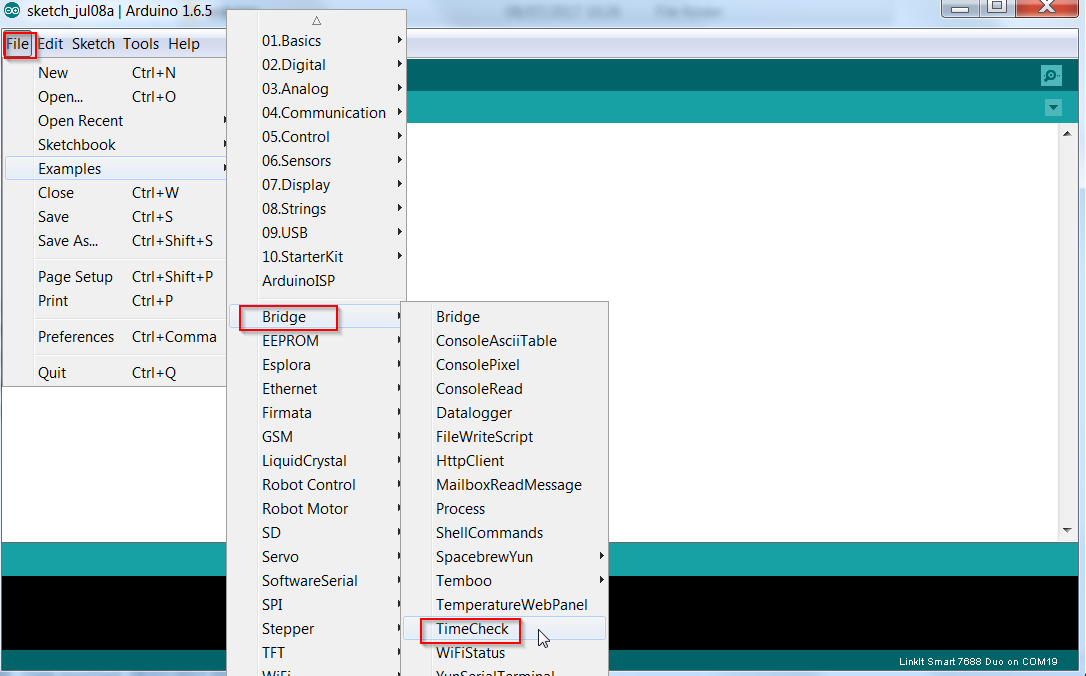Screen dimensions: 1086x676
Task: Select New from the File menu
Action: (53, 73)
